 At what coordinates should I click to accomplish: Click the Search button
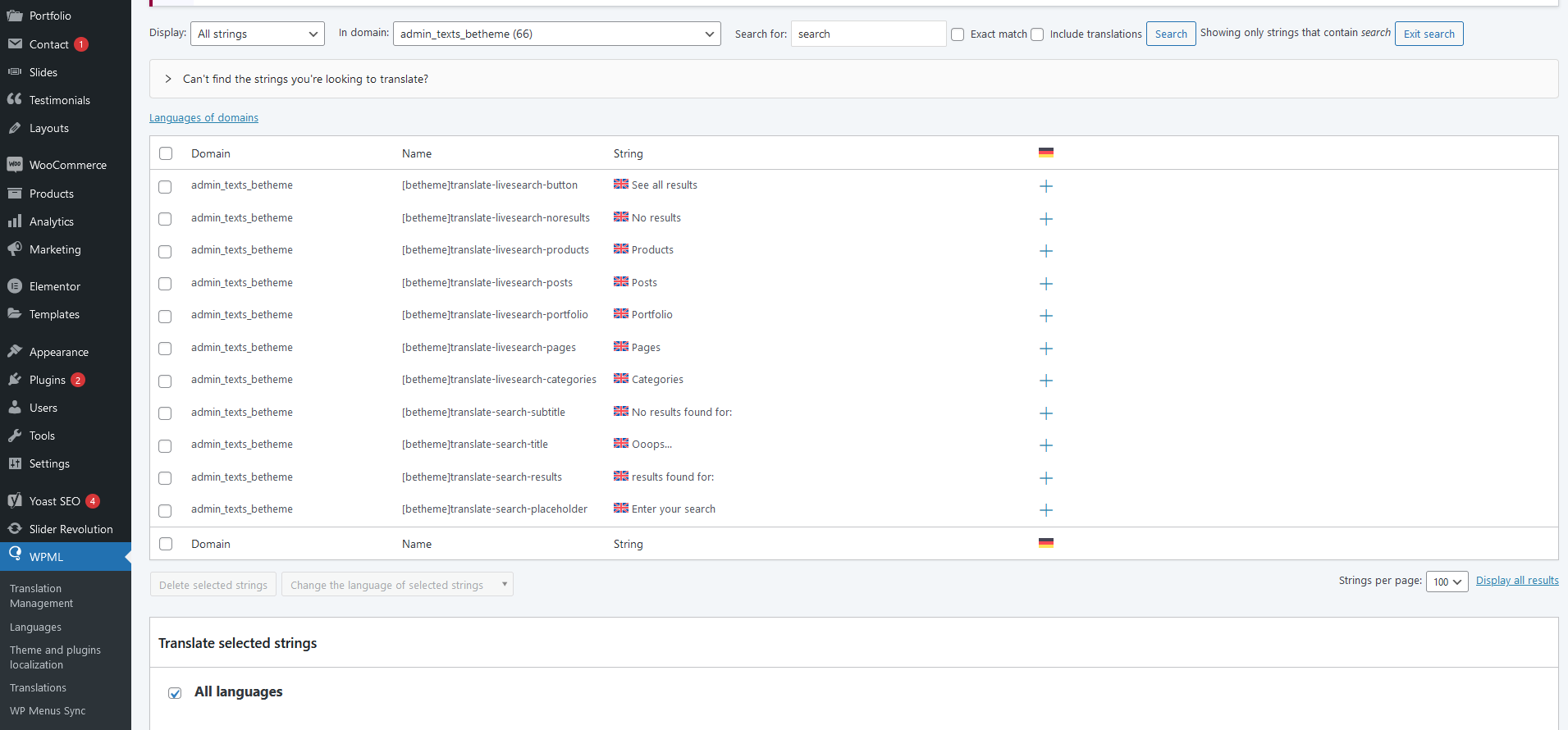tap(1171, 34)
